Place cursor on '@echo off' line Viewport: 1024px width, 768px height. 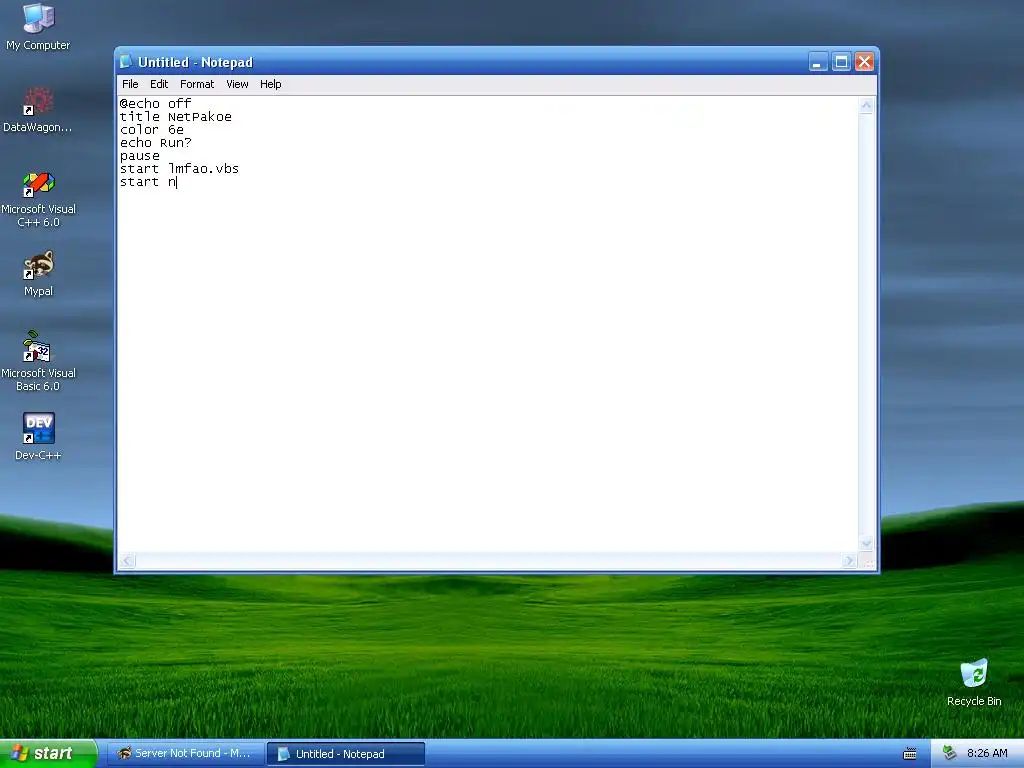155,103
